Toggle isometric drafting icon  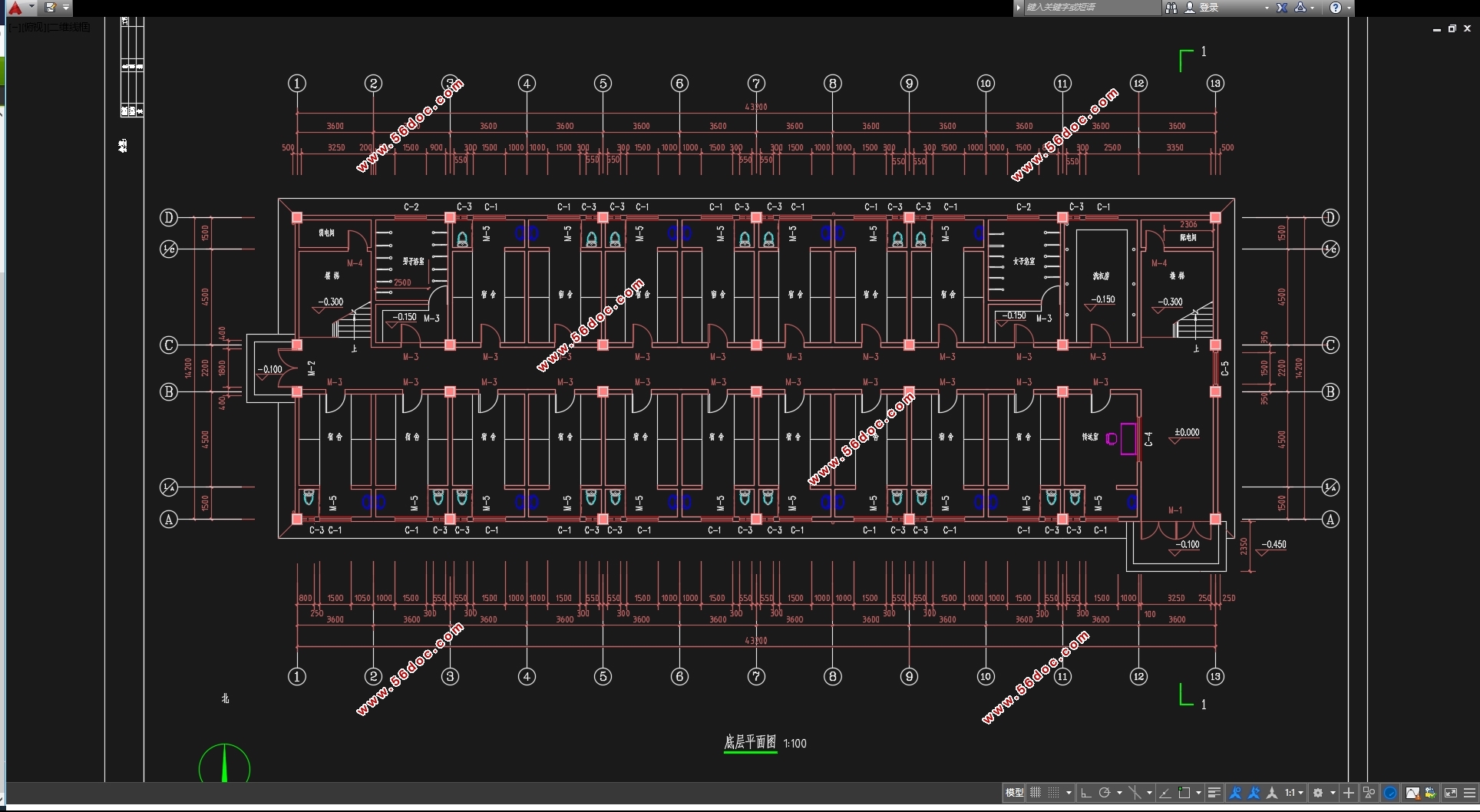point(1135,793)
